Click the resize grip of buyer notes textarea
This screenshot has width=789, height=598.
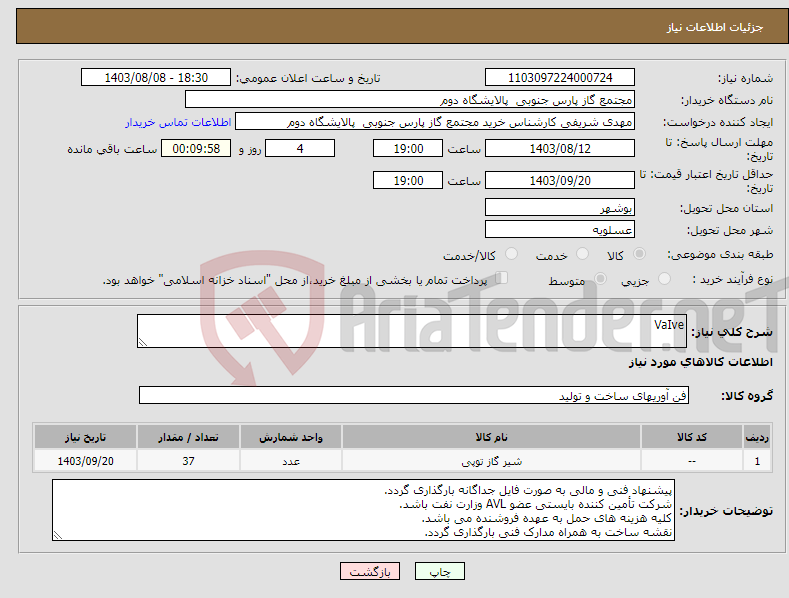click(x=57, y=536)
